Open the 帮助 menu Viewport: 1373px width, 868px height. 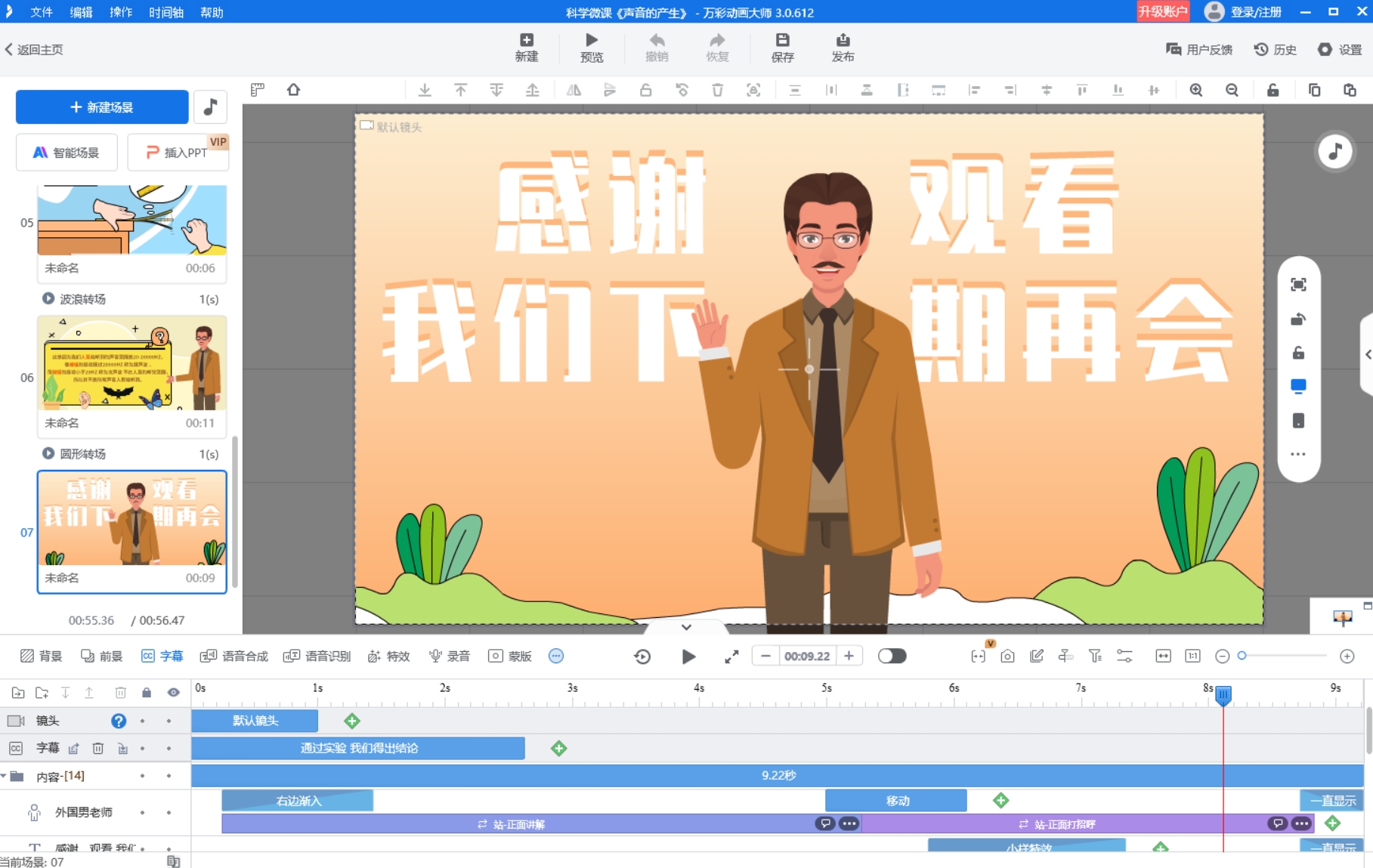[x=212, y=12]
